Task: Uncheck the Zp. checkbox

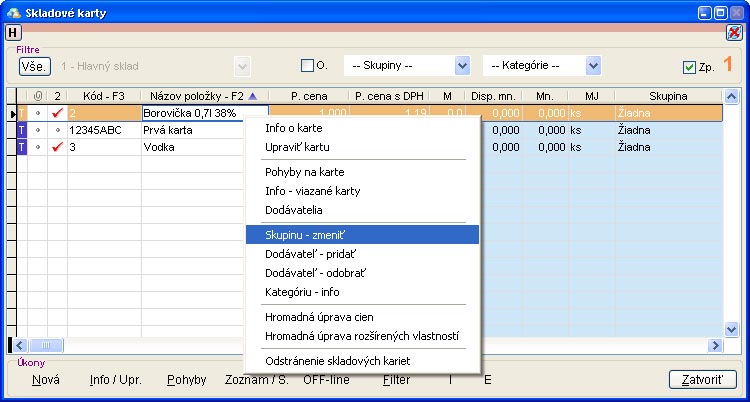Action: 689,67
